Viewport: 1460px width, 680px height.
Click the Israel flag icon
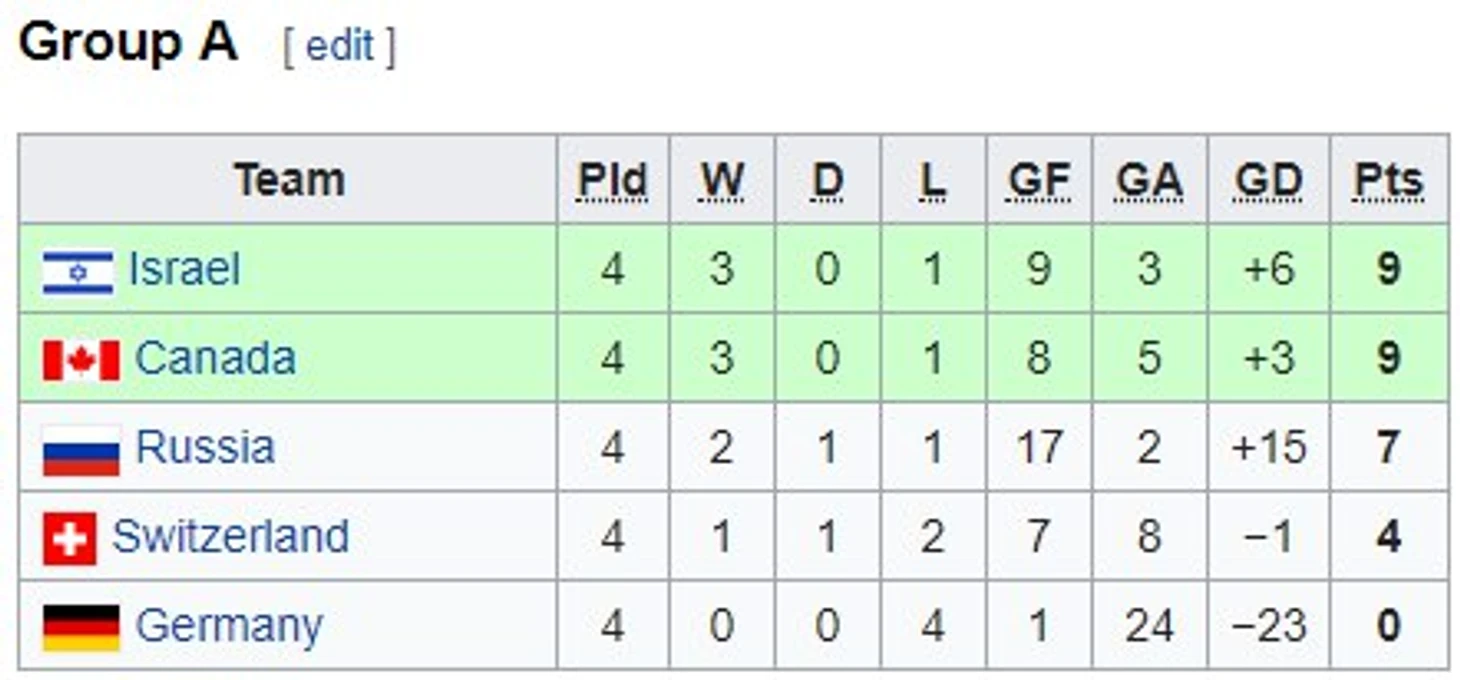tap(77, 271)
